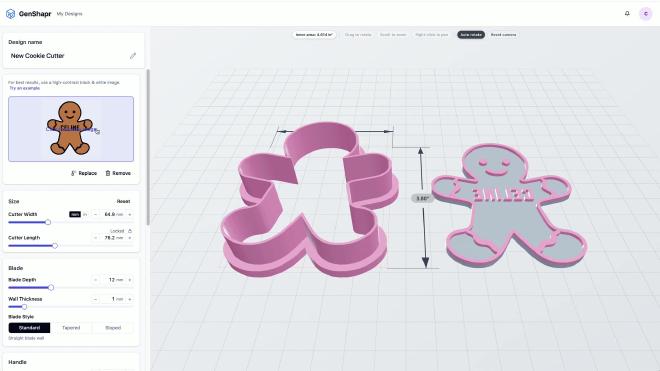Increase Cutter Width with plus button
Viewport: 660px width, 371px height.
tap(130, 214)
